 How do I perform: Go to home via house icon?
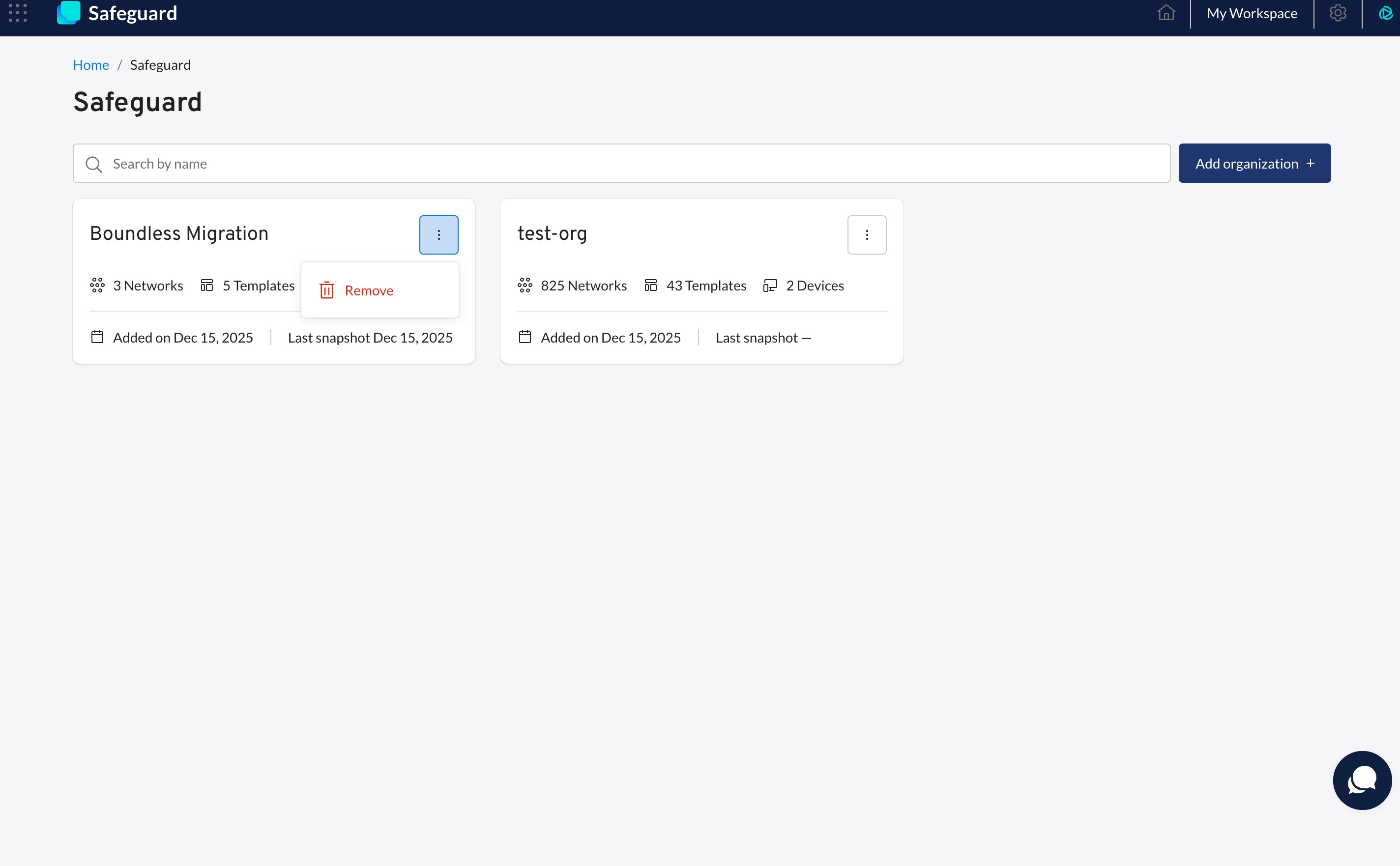tap(1166, 13)
